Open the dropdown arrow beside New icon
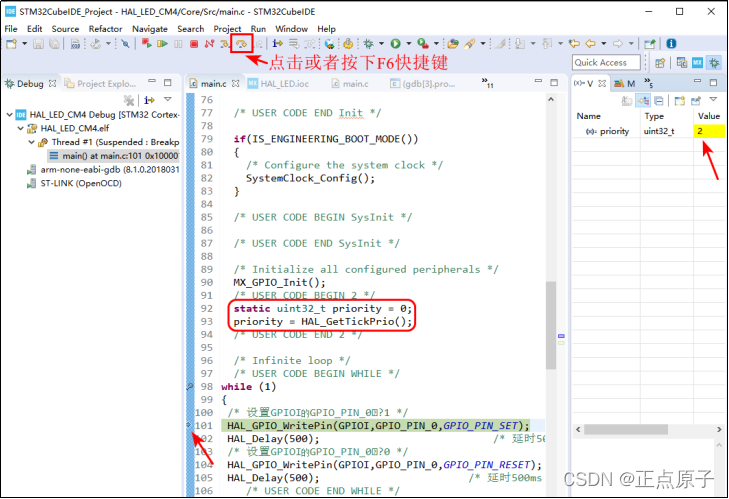The height and width of the screenshot is (499, 729). click(25, 44)
